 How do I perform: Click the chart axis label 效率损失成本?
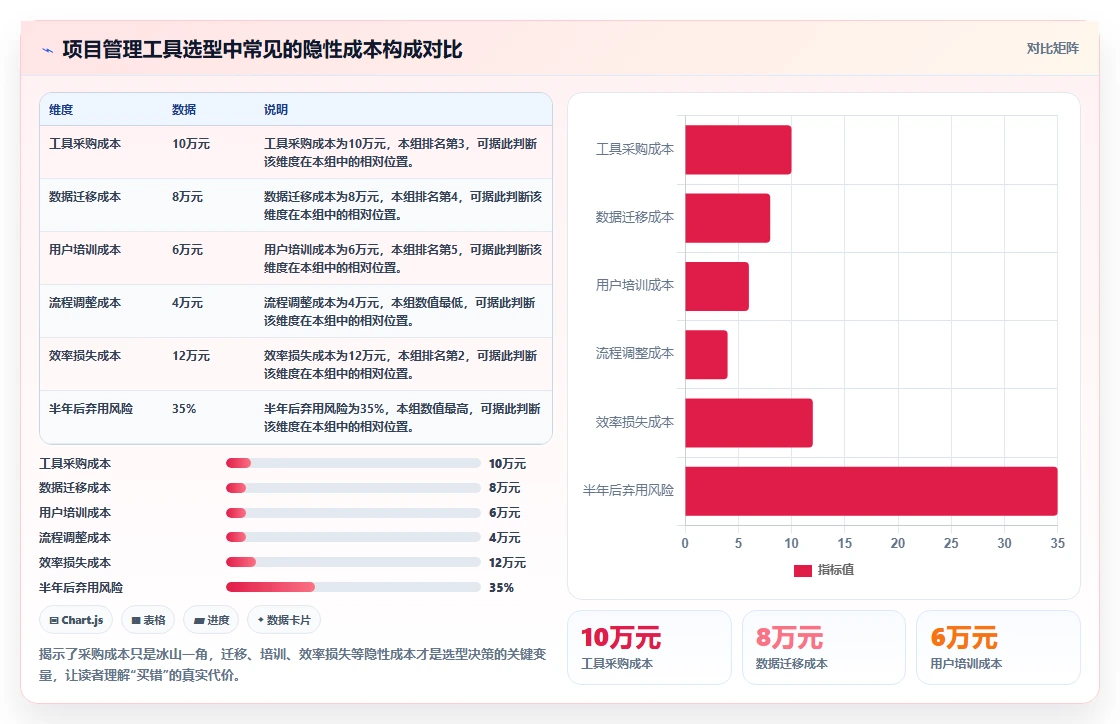[x=635, y=422]
